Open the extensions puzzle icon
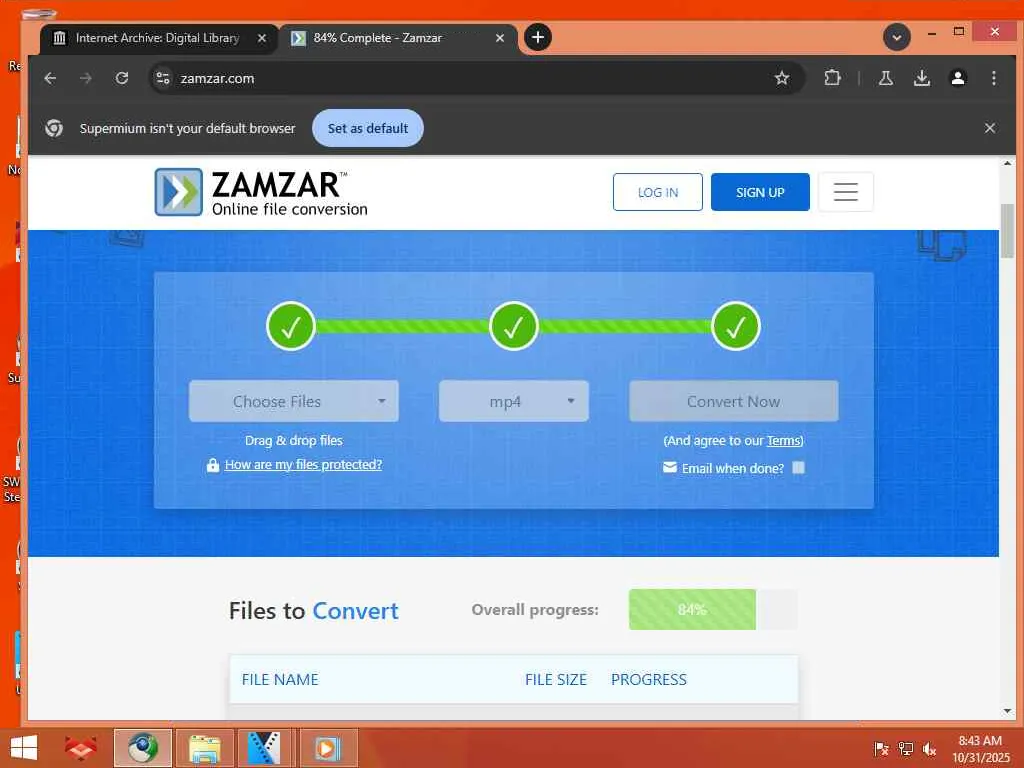The height and width of the screenshot is (768, 1024). [832, 78]
